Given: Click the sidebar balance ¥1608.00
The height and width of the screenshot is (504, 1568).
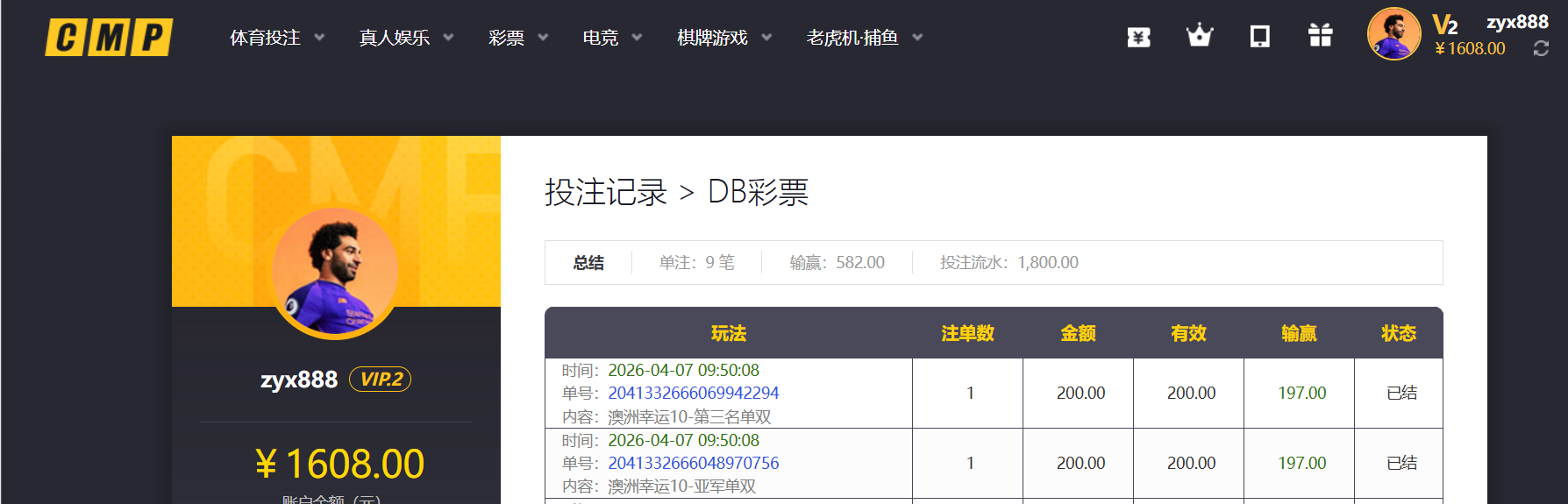Looking at the screenshot, I should (339, 464).
